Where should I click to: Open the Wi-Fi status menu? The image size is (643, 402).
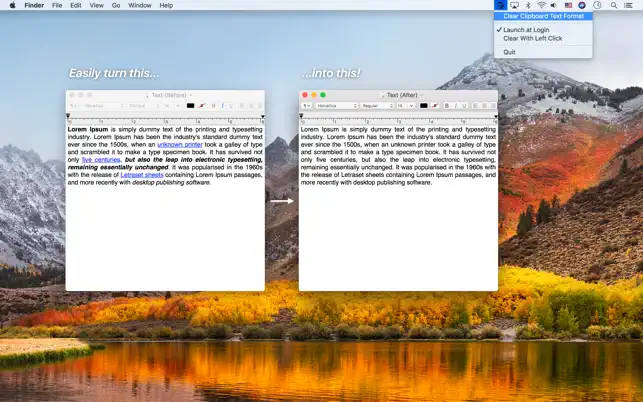pyautogui.click(x=541, y=5)
